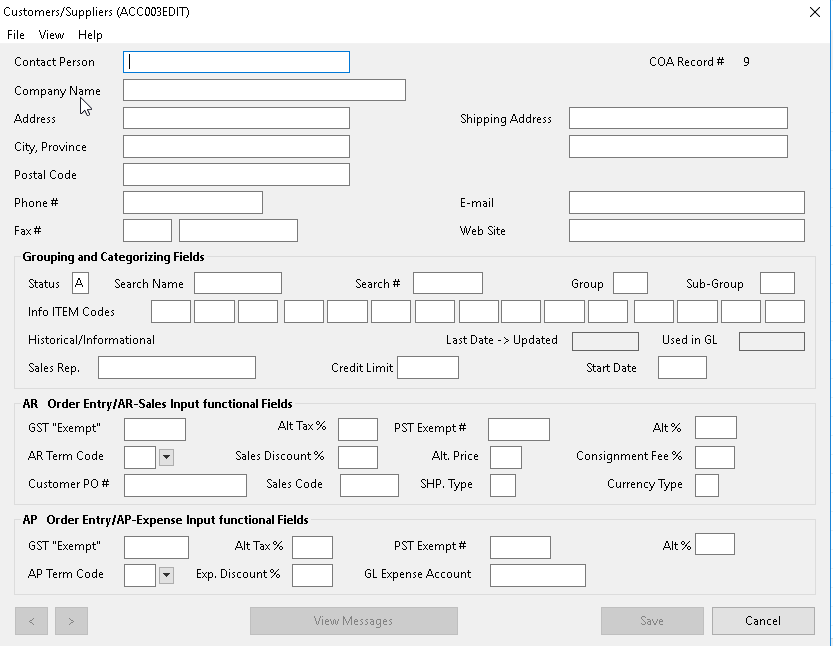Screen dimensions: 833x646
Task: Click the short Fax # area code box
Action: click(x=147, y=231)
